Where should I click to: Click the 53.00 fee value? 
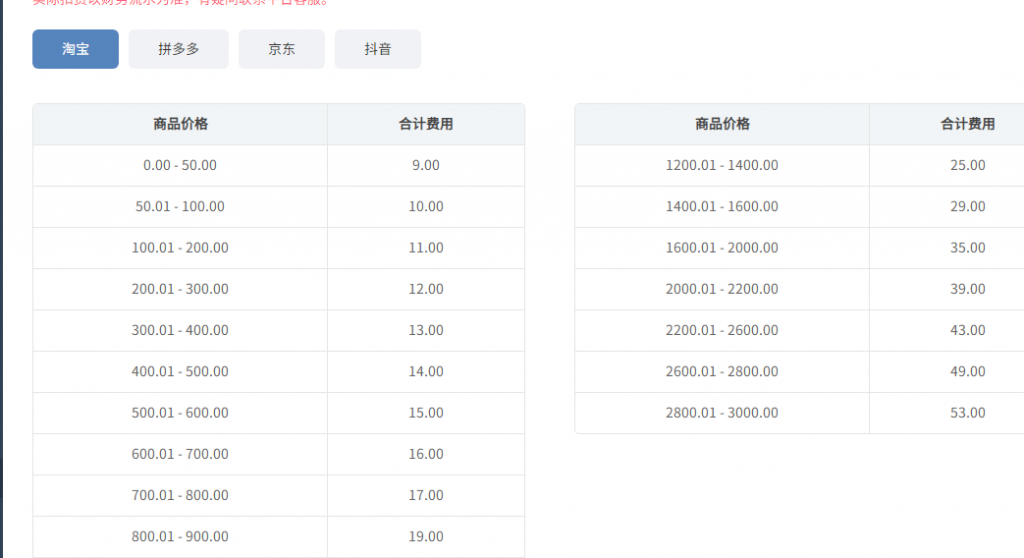point(968,413)
